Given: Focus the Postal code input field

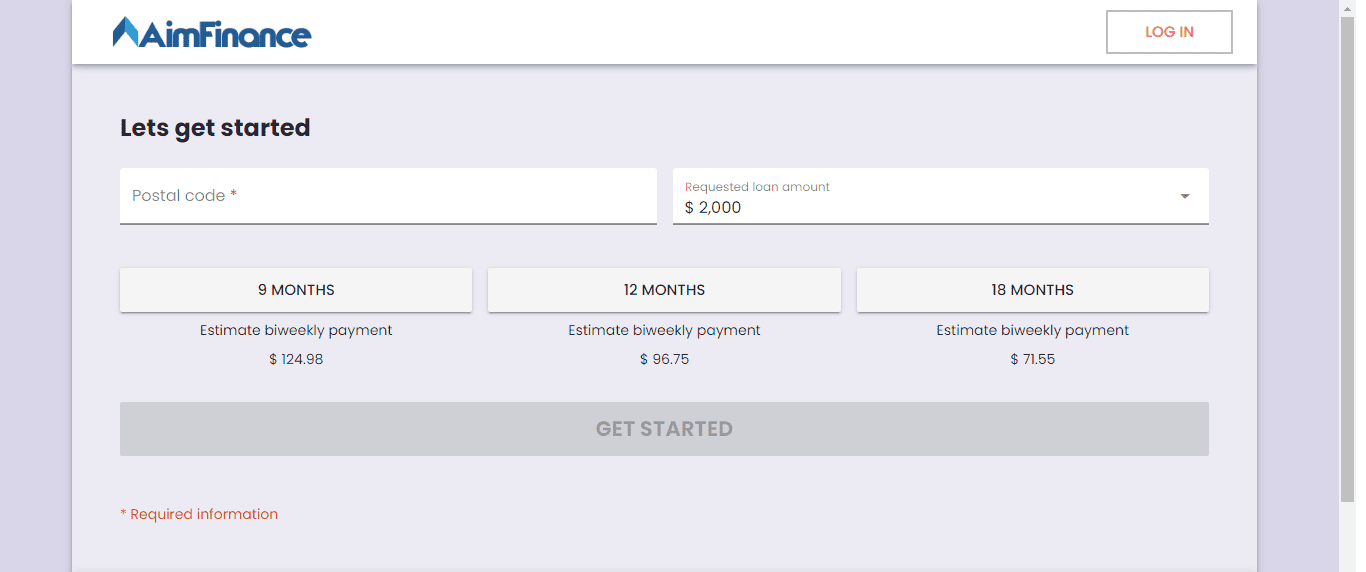Looking at the screenshot, I should (388, 196).
